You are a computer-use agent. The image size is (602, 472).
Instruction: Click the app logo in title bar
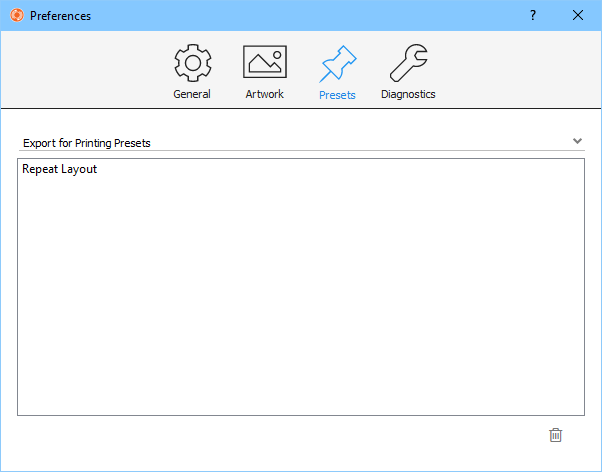pyautogui.click(x=17, y=15)
